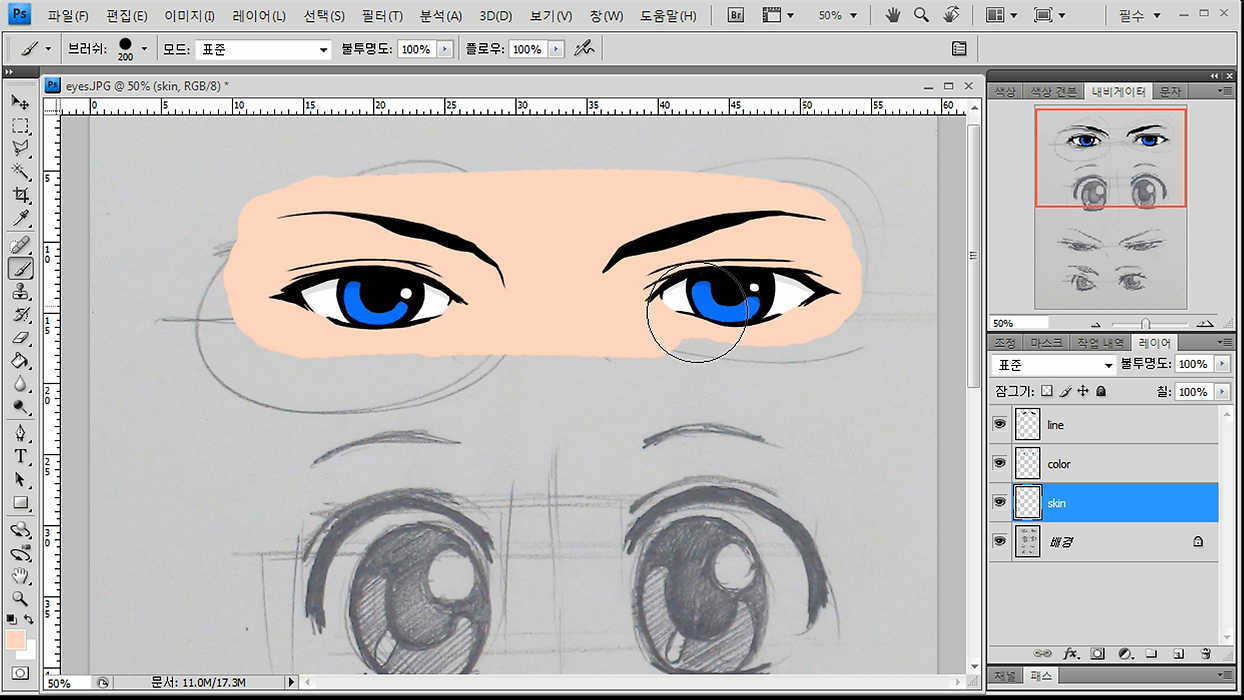Select the Crop tool

20,195
